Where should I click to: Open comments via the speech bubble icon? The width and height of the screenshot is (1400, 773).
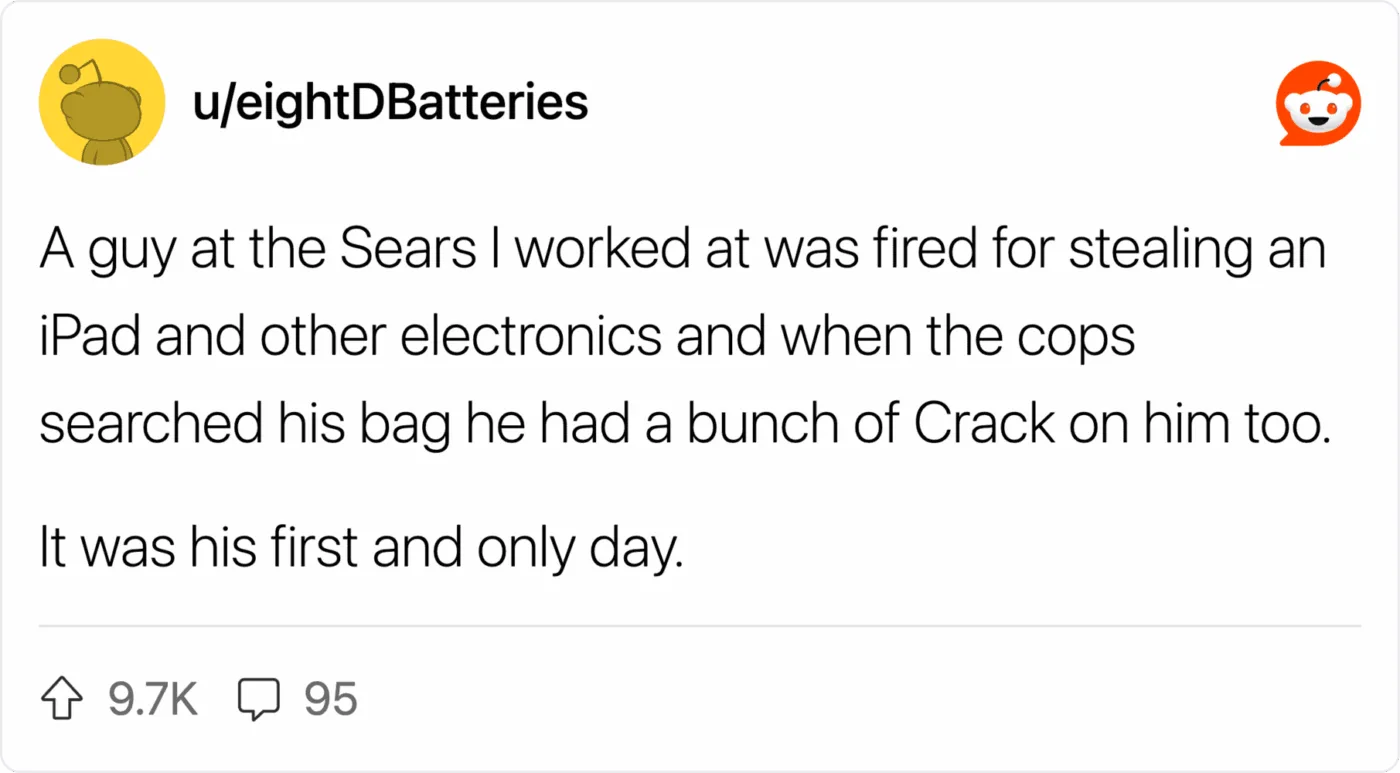tap(259, 700)
